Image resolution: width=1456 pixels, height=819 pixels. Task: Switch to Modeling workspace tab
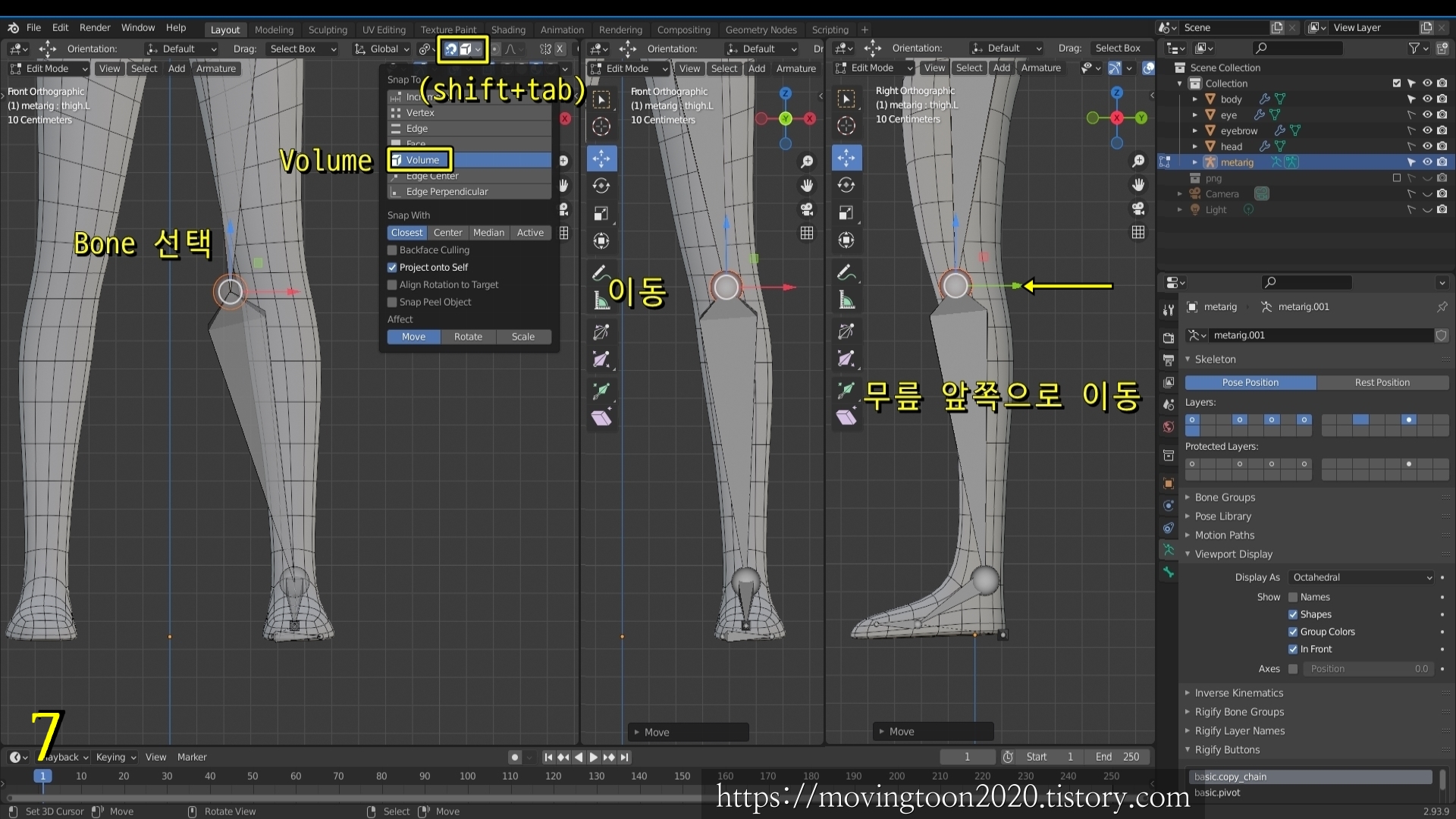[274, 30]
